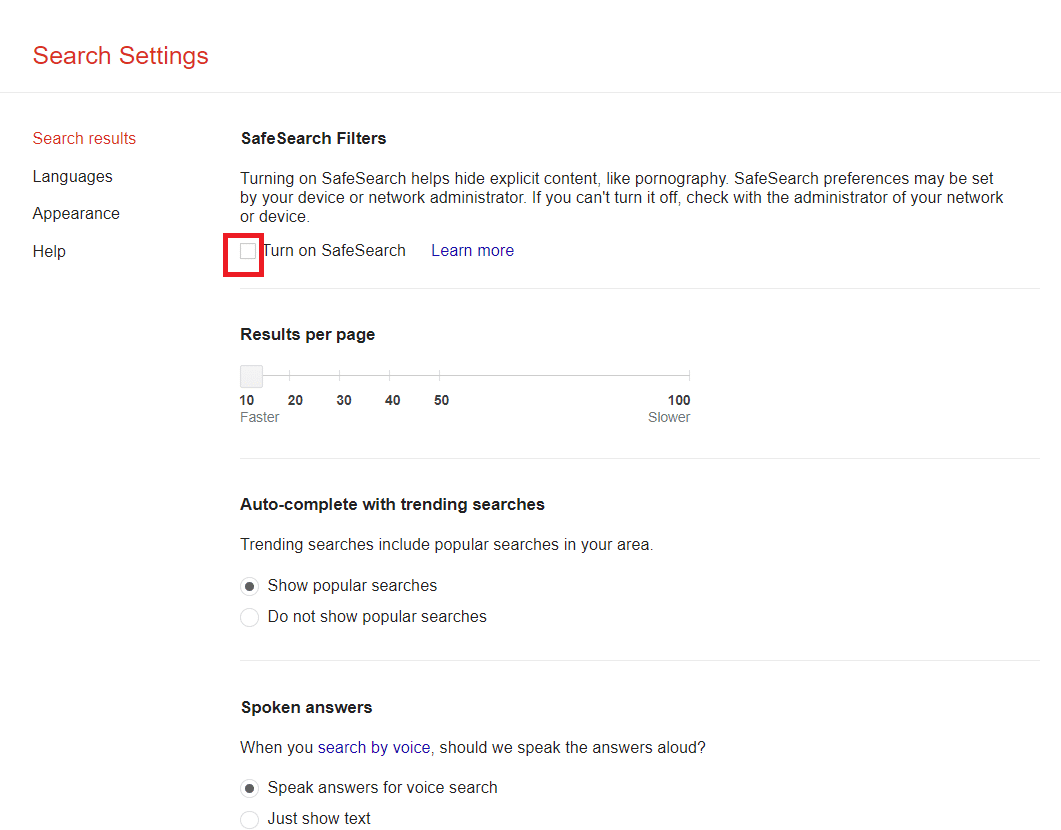Switch to Search results section
The height and width of the screenshot is (830, 1061).
click(84, 138)
